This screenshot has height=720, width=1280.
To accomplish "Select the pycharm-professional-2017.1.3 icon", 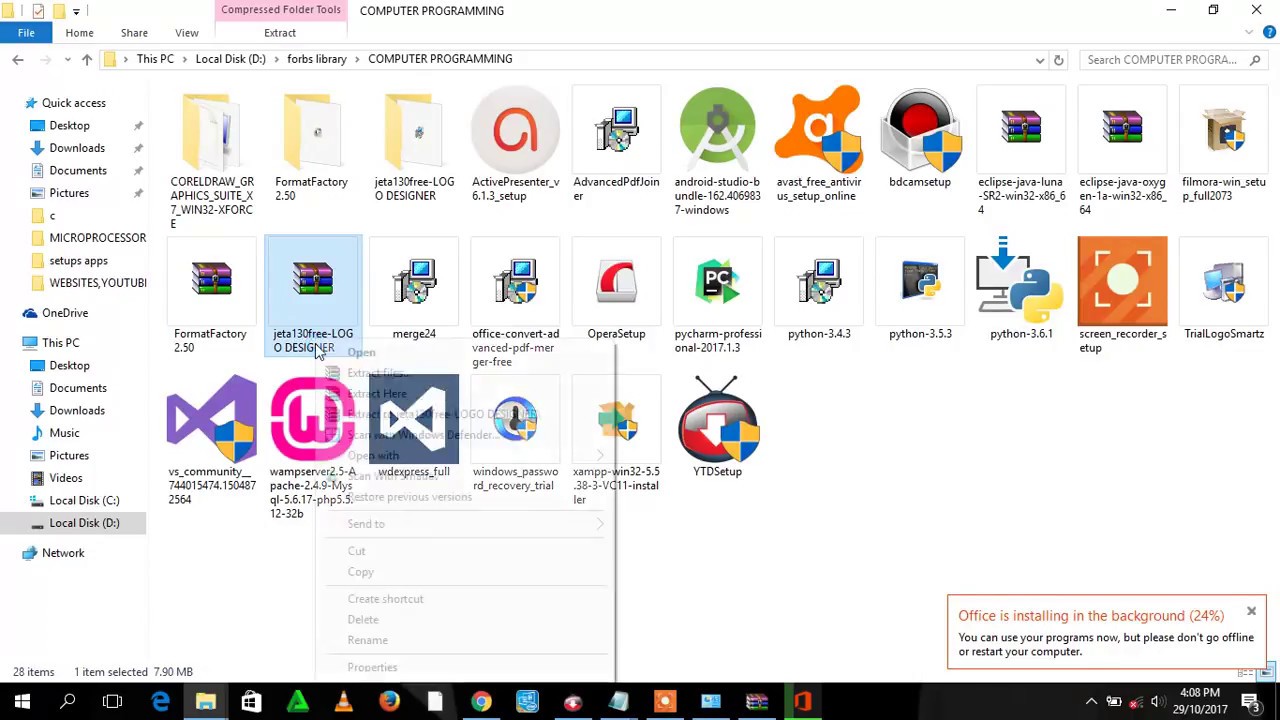I will click(x=717, y=282).
